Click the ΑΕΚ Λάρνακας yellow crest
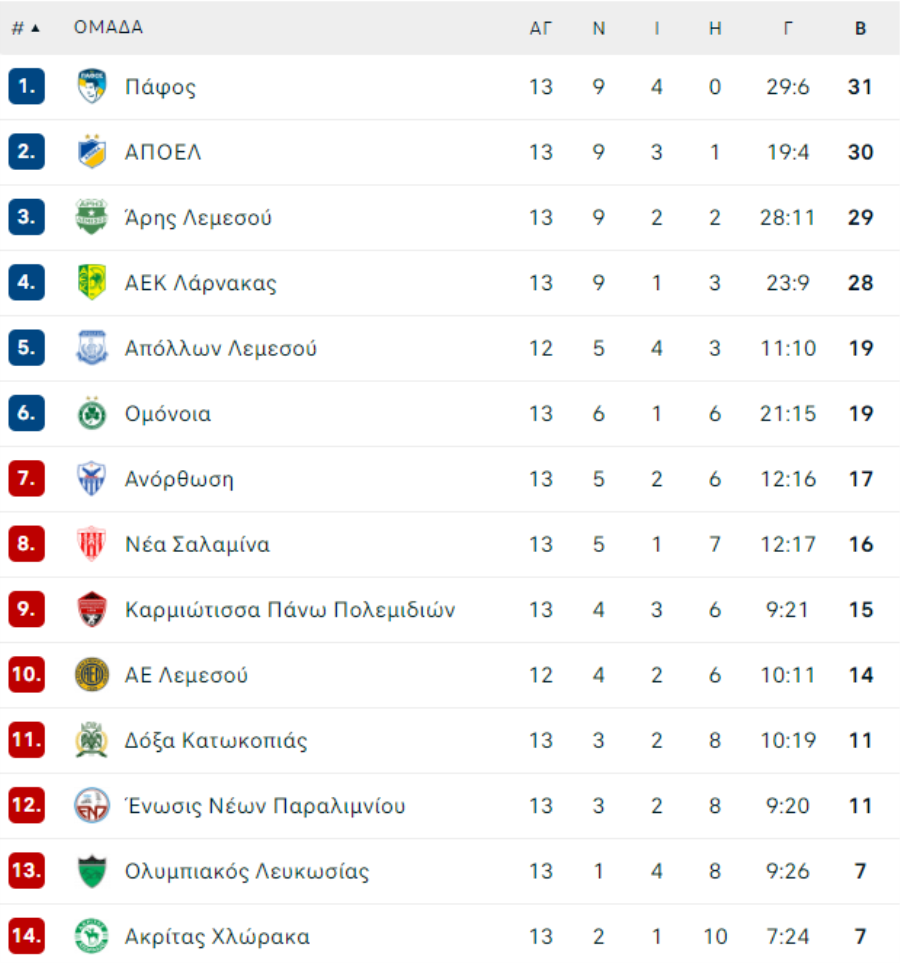The height and width of the screenshot is (963, 900). tap(92, 283)
